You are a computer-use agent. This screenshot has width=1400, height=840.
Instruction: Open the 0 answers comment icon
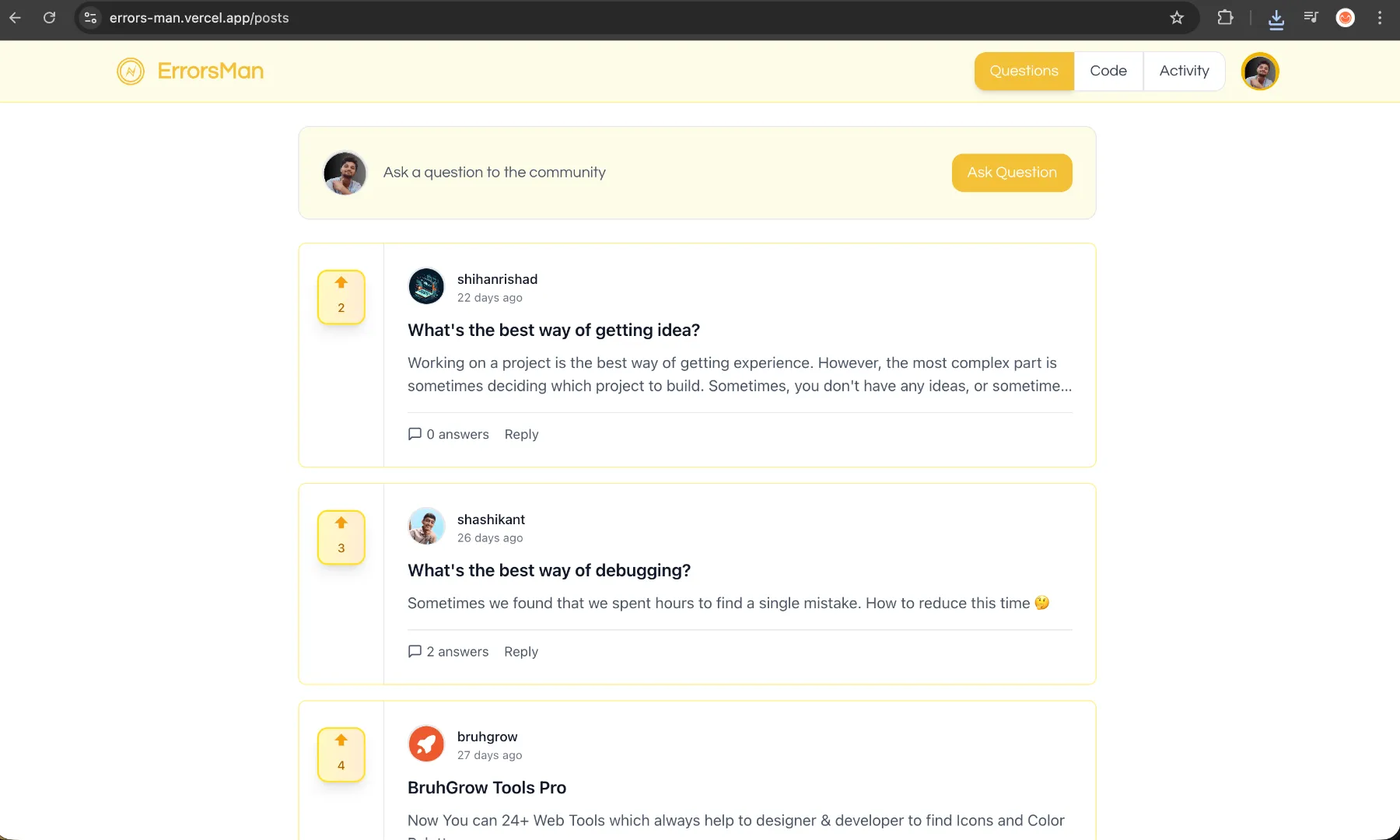coord(415,434)
